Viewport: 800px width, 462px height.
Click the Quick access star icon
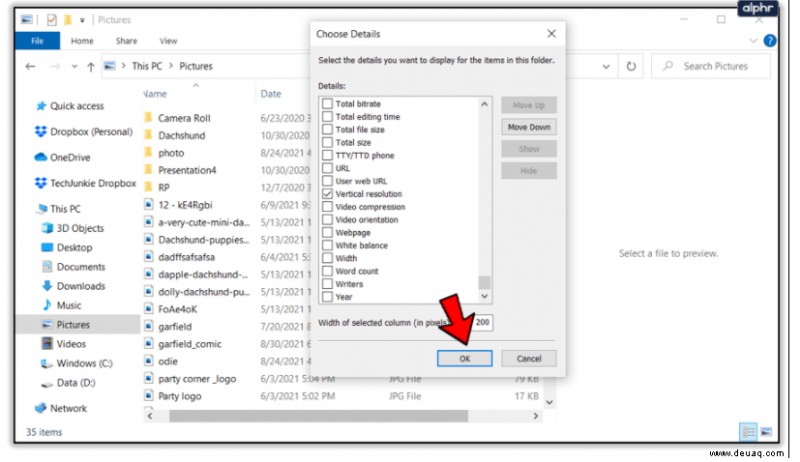point(41,106)
